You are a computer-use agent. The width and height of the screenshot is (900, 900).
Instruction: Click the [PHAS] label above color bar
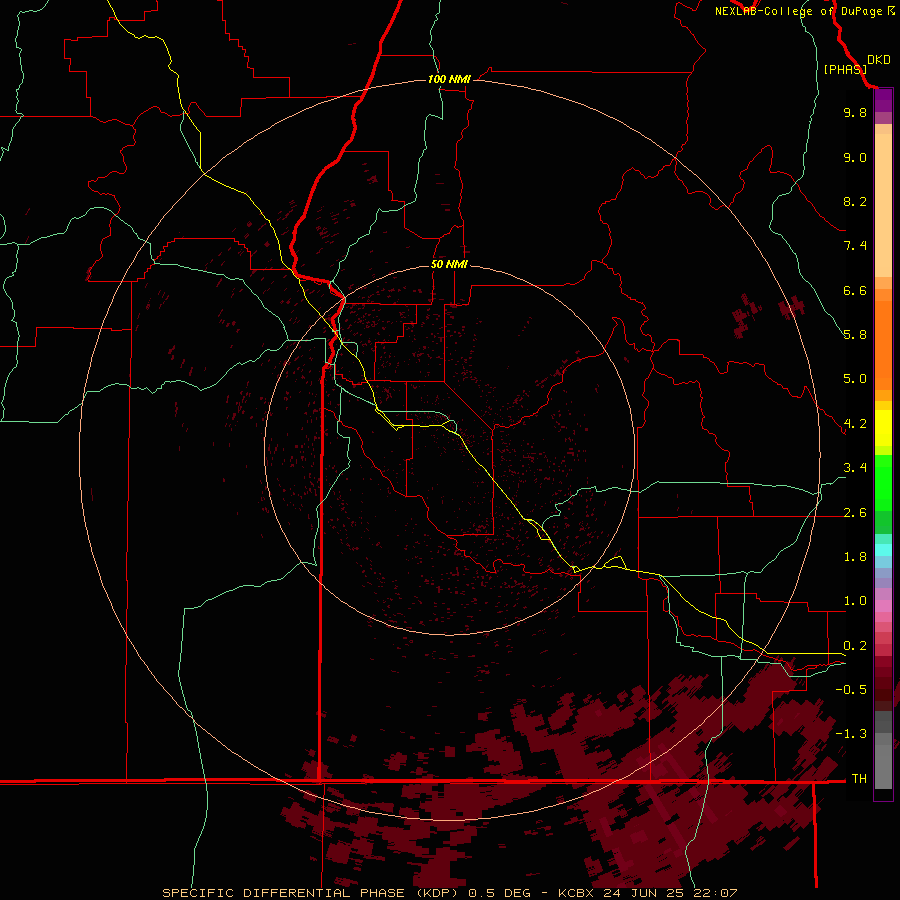click(x=845, y=69)
